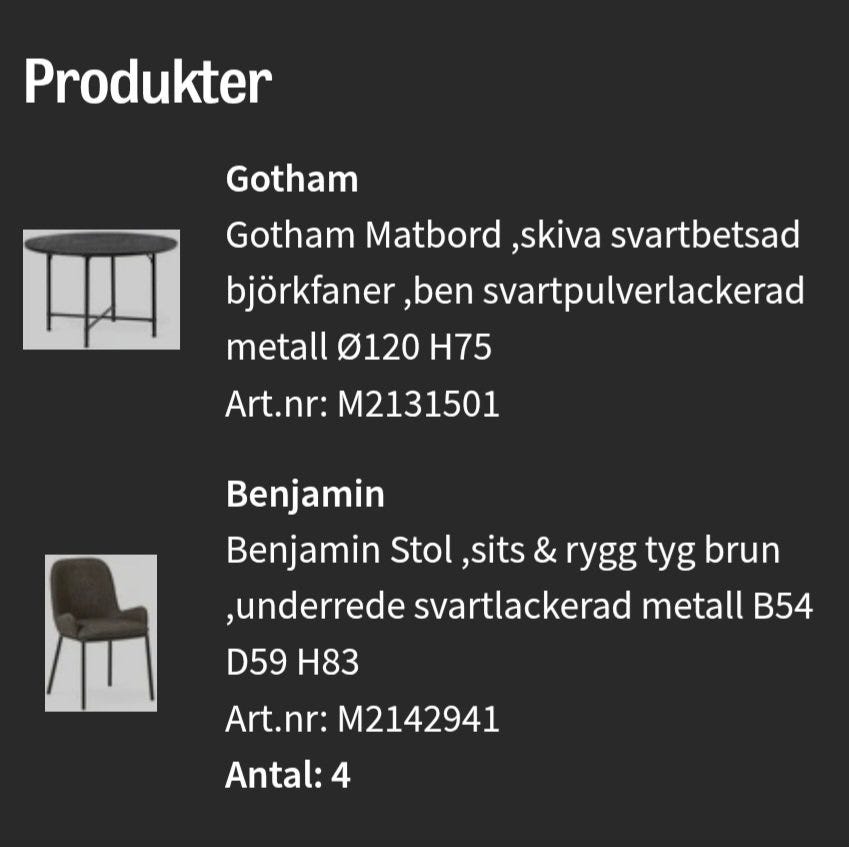
Task: Click the "underrede svartlackerad metall" line
Action: [520, 606]
